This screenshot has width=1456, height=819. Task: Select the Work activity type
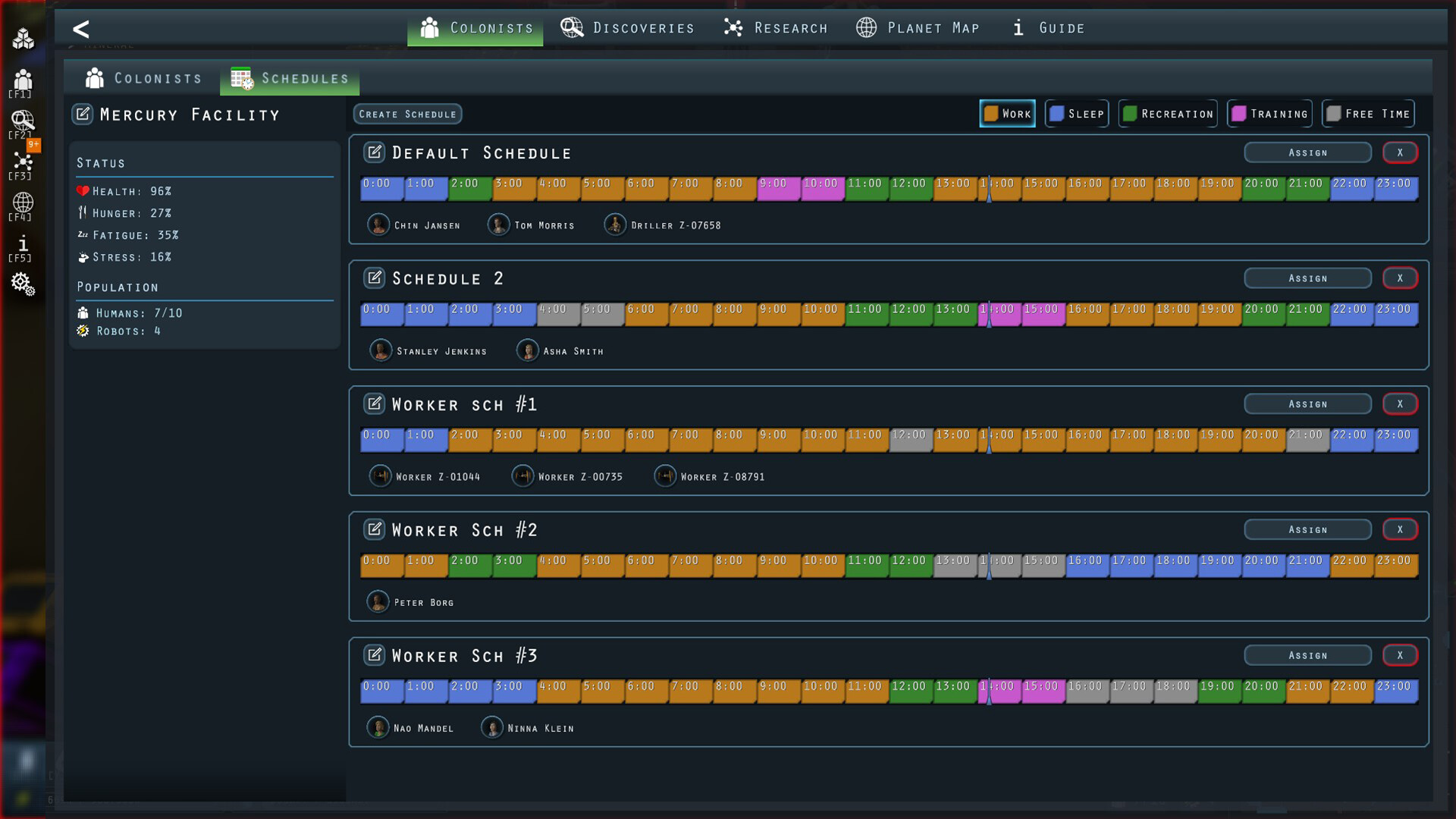[1007, 113]
